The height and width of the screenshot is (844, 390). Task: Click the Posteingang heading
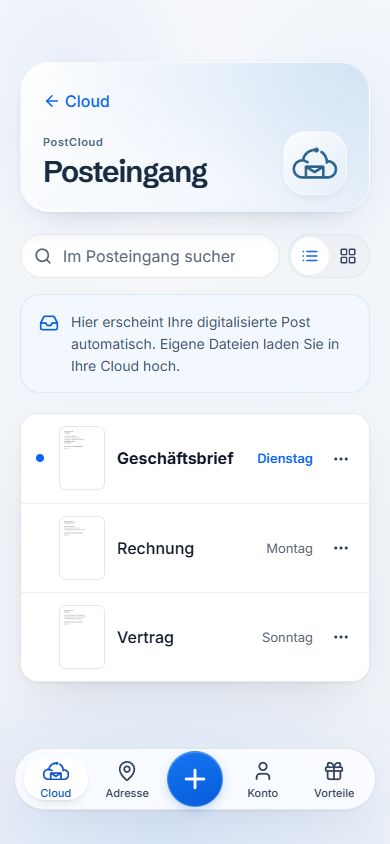[x=125, y=172]
